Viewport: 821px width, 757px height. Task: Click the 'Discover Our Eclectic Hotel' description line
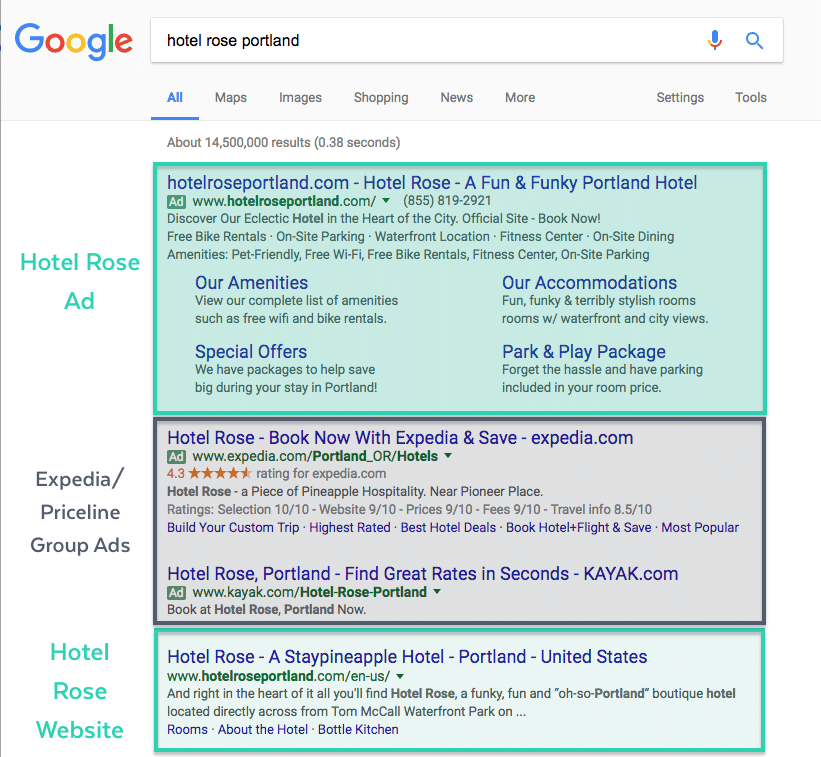coord(384,219)
